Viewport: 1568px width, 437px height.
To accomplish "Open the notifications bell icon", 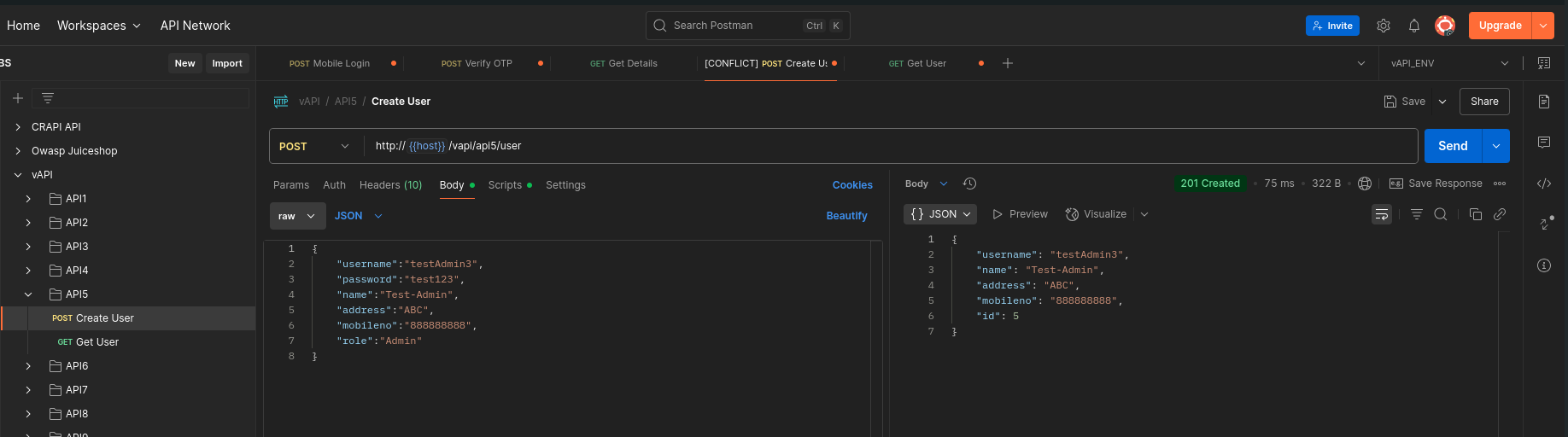I will point(1414,26).
